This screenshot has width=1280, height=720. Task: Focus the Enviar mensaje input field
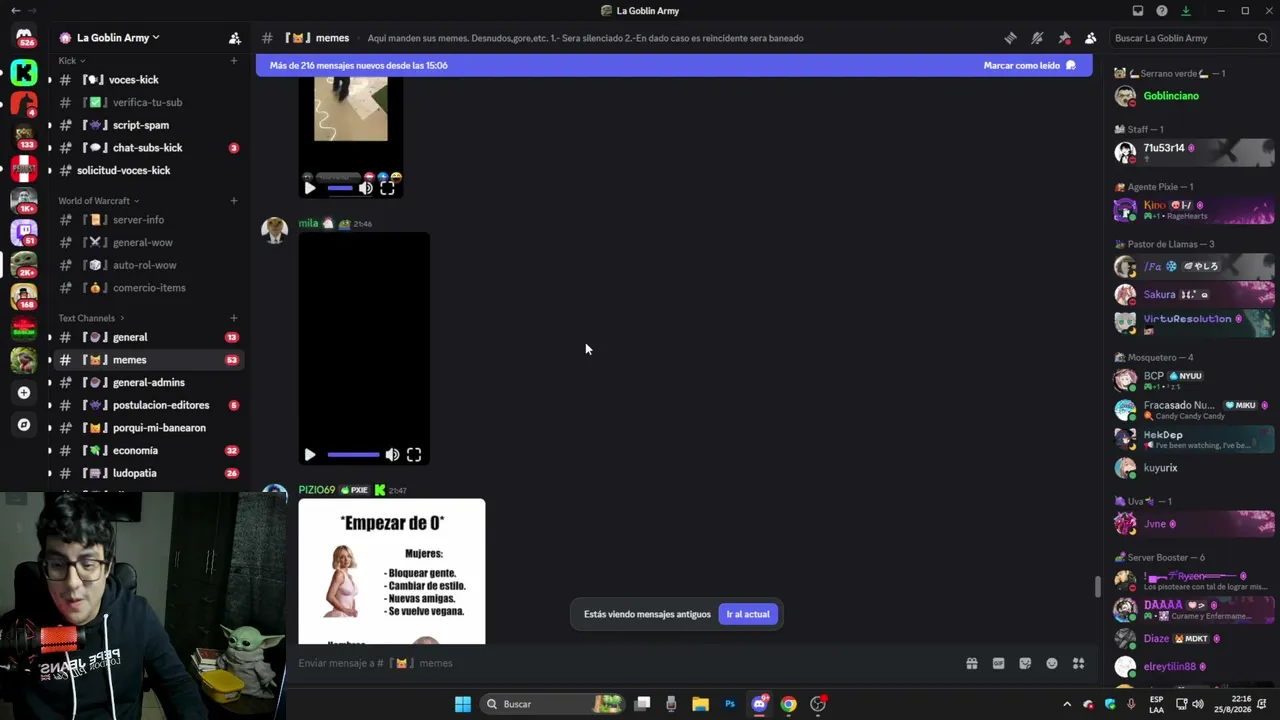(625, 663)
